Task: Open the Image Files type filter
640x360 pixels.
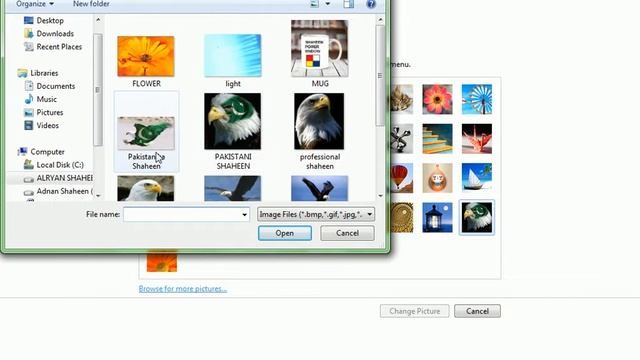Action: 316,214
